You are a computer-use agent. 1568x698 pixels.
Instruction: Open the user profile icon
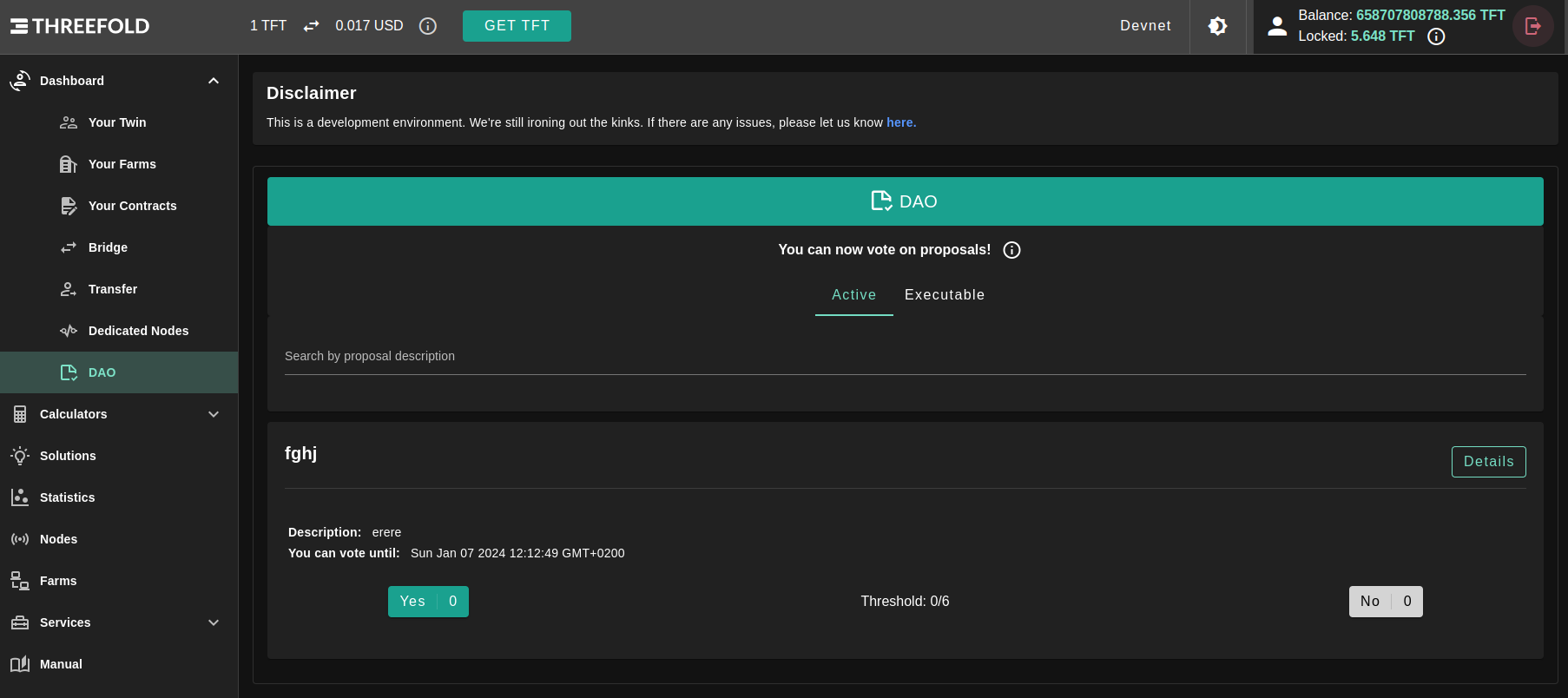tap(1276, 26)
